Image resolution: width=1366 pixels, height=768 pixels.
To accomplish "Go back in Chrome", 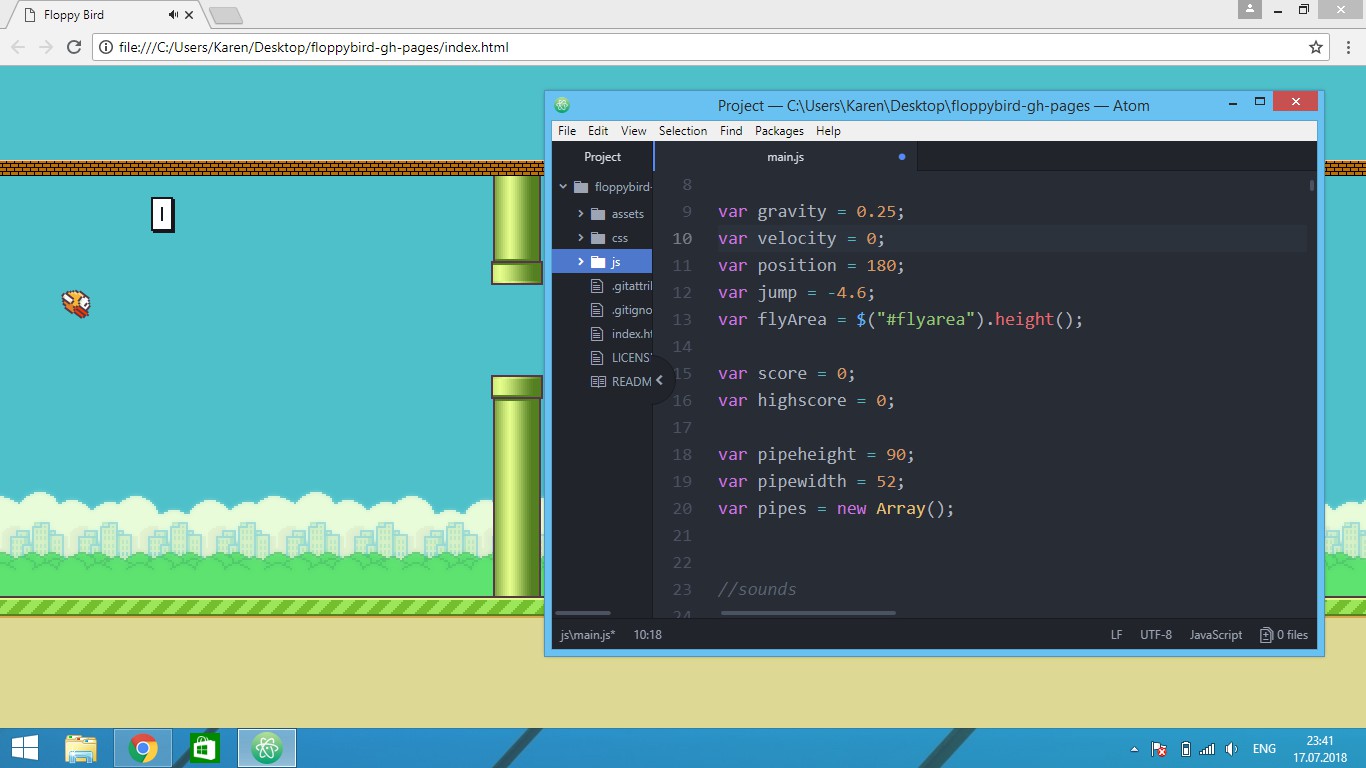I will click(x=19, y=47).
